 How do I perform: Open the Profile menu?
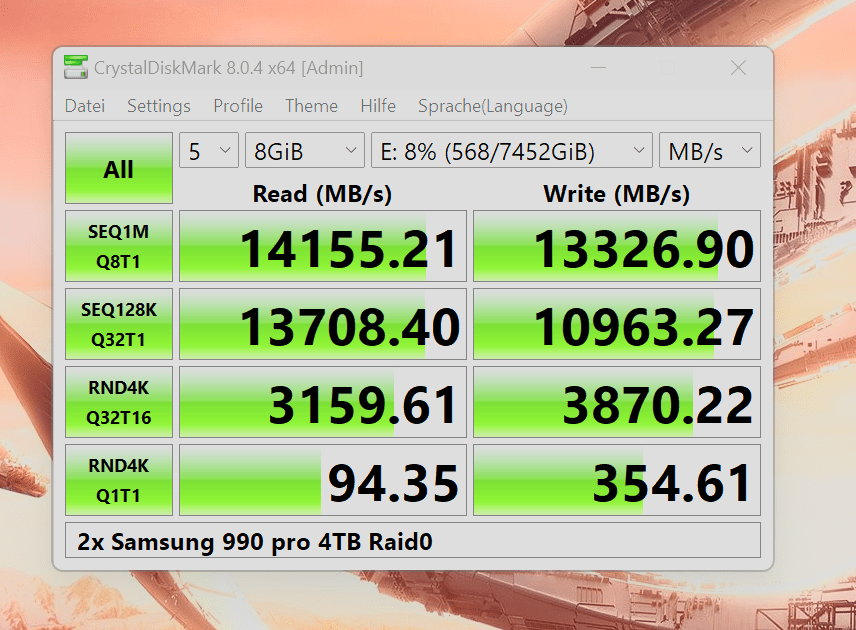pos(238,106)
